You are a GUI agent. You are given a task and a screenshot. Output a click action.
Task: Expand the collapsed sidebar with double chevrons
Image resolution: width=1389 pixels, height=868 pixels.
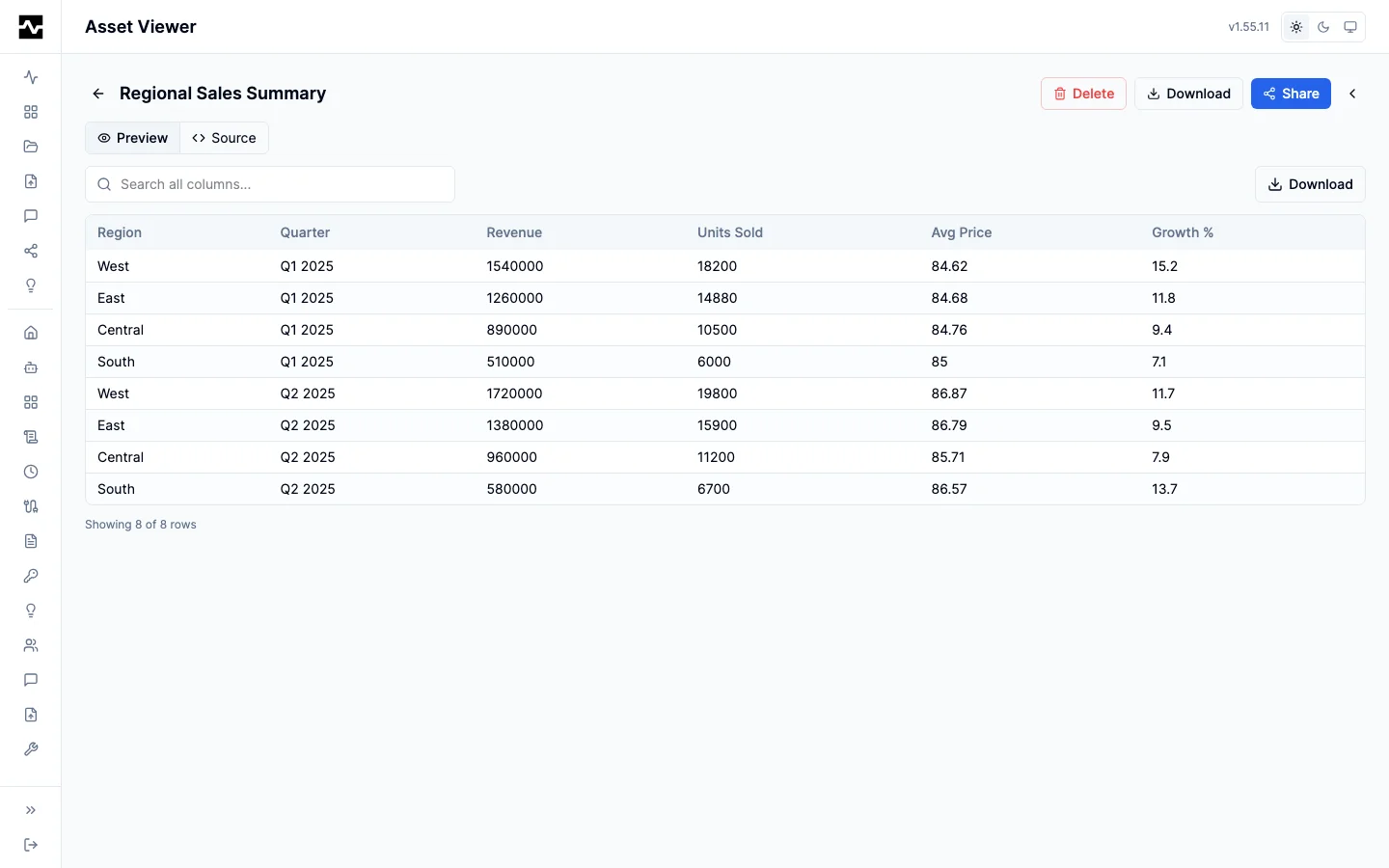pyautogui.click(x=30, y=810)
